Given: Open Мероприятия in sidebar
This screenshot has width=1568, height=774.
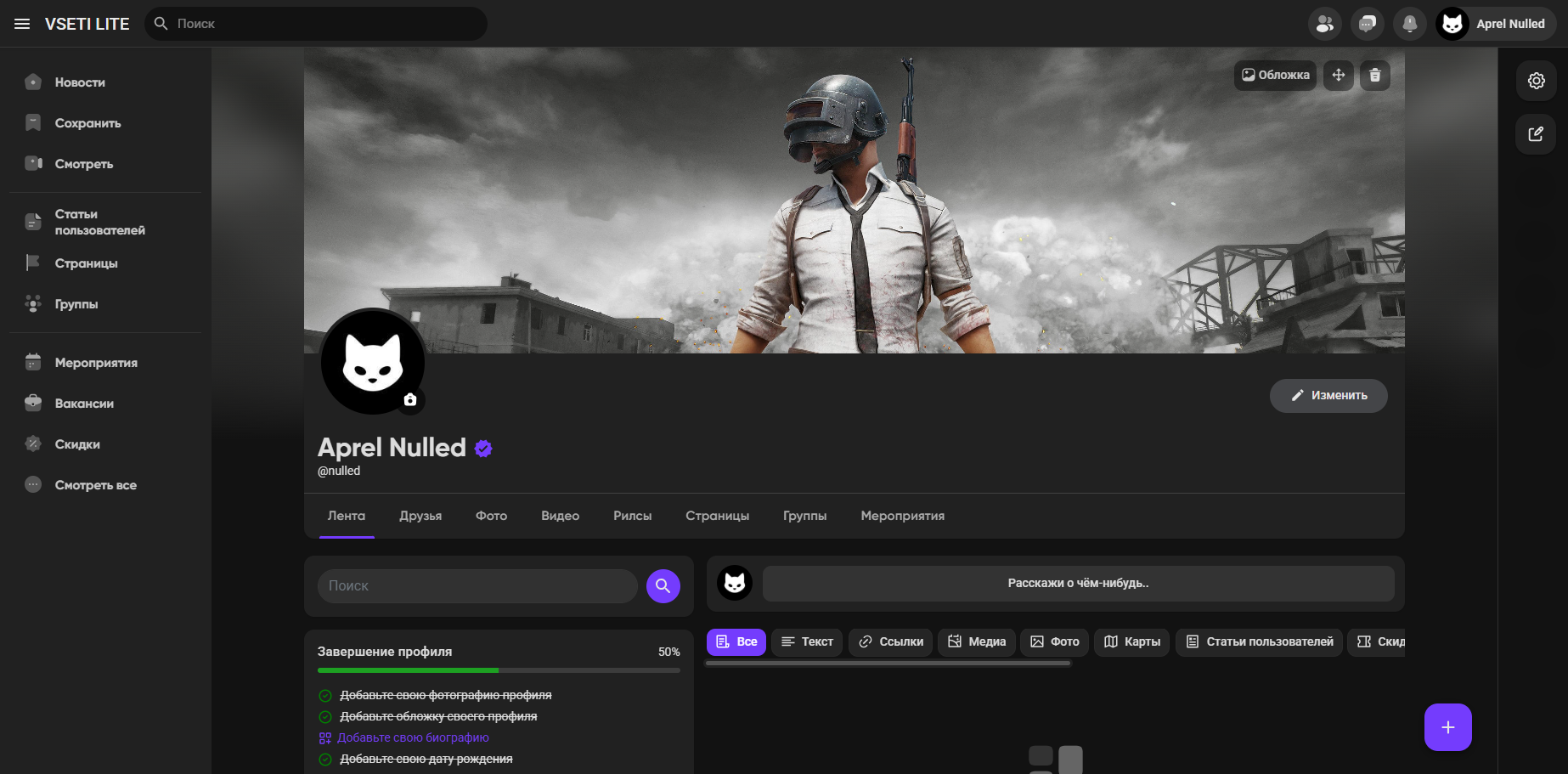Looking at the screenshot, I should tap(105, 363).
